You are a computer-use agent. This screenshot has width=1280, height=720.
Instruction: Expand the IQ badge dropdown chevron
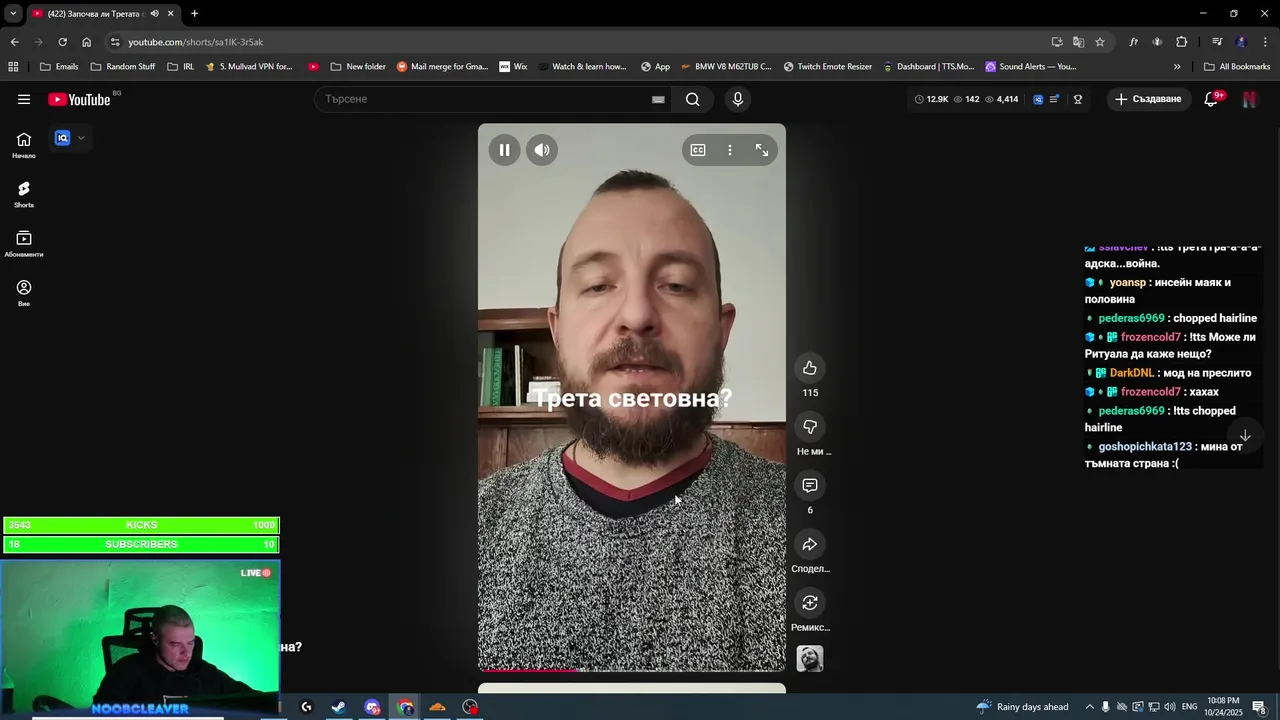click(81, 138)
